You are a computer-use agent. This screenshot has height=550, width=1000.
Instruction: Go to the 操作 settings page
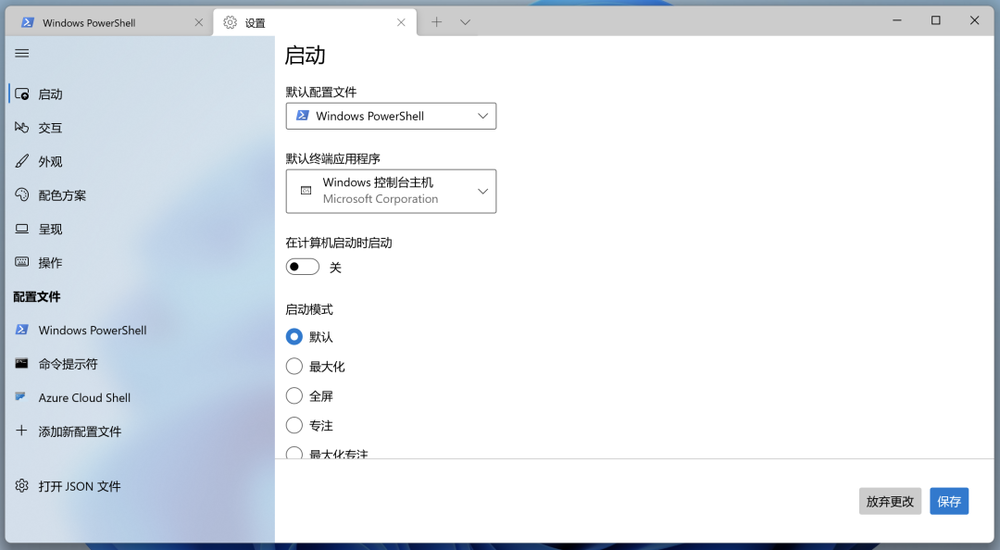coord(140,262)
